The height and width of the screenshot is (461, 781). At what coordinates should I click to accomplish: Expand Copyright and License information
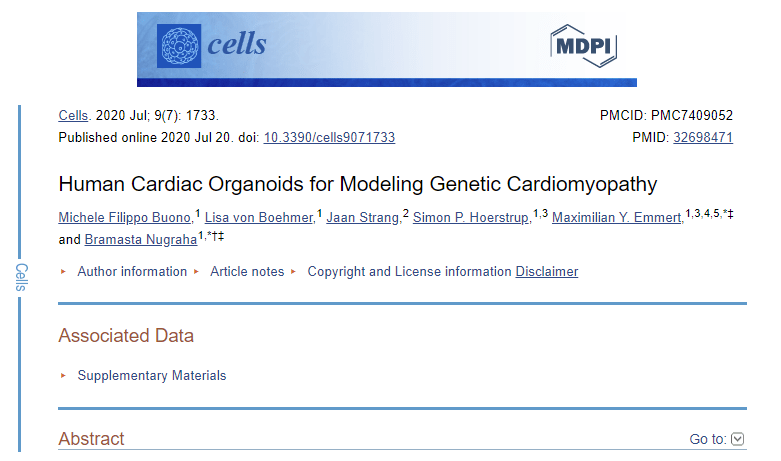pyautogui.click(x=409, y=271)
